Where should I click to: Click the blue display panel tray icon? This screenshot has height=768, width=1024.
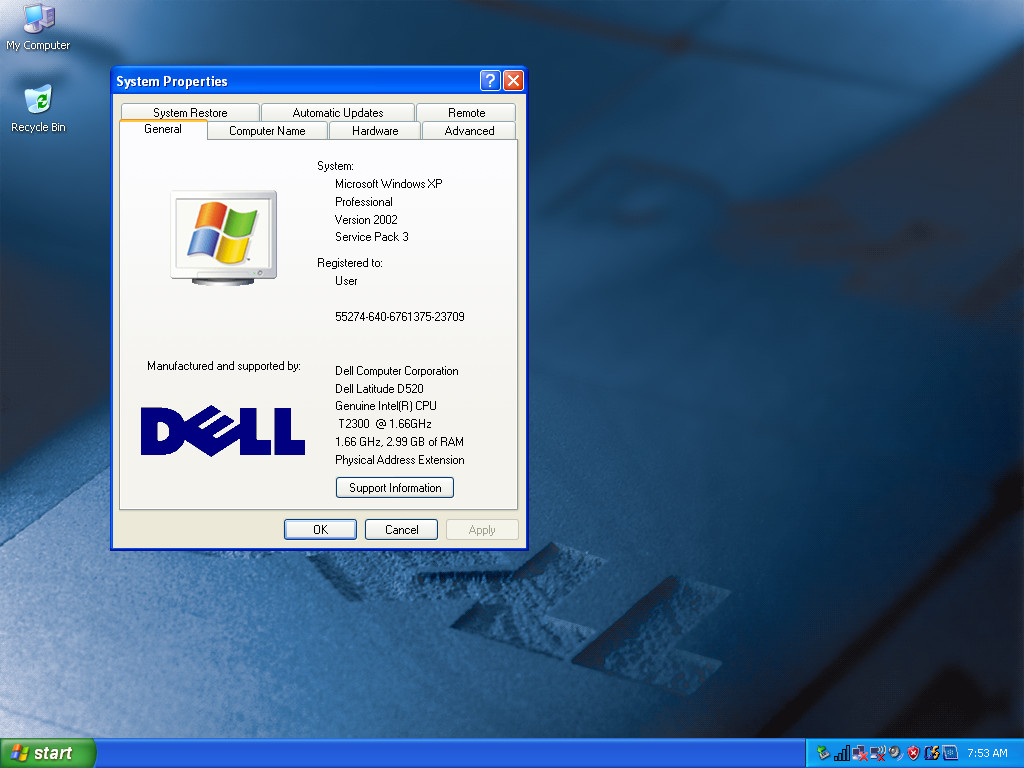(950, 753)
